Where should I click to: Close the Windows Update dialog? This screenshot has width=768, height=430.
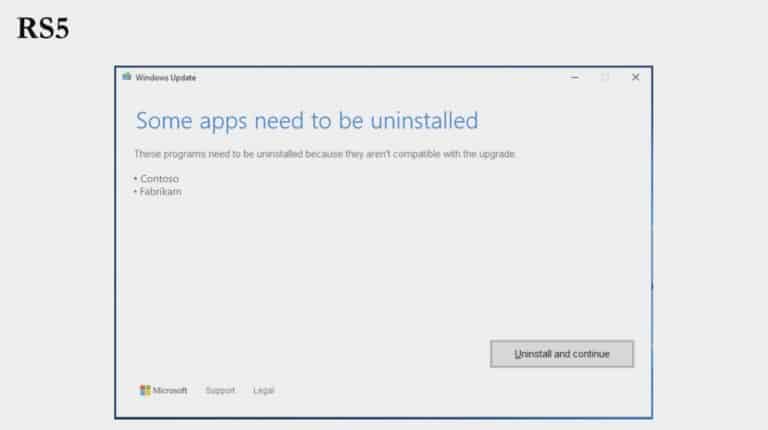(635, 77)
